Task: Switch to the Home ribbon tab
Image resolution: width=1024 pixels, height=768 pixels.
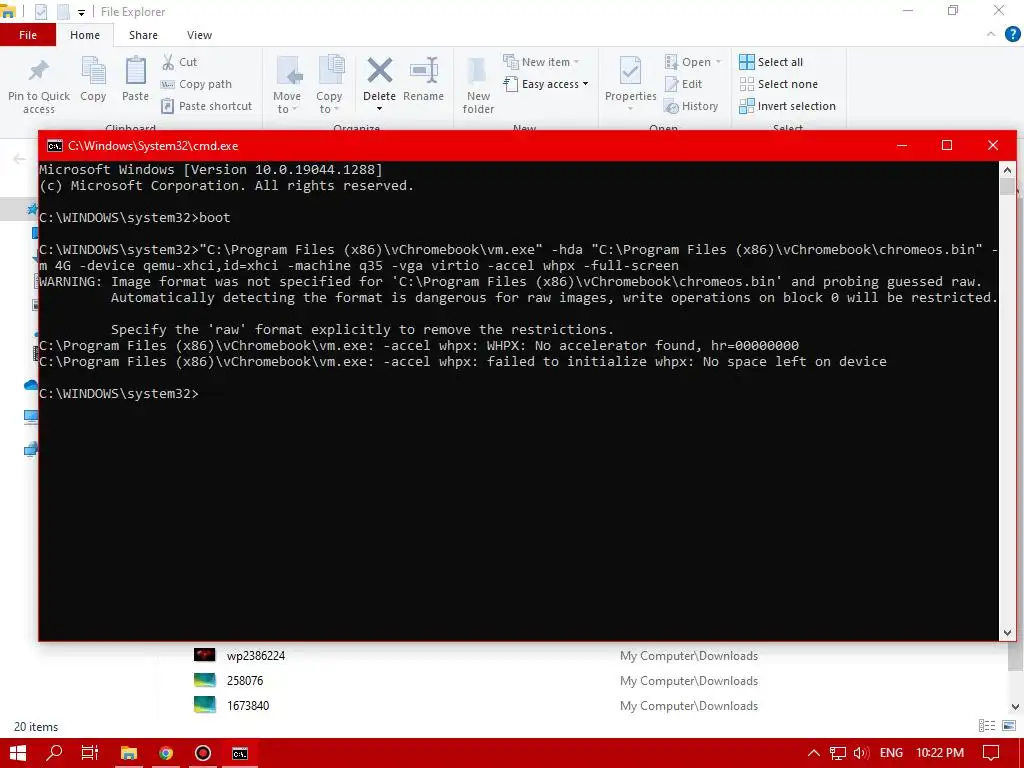Action: pos(85,35)
